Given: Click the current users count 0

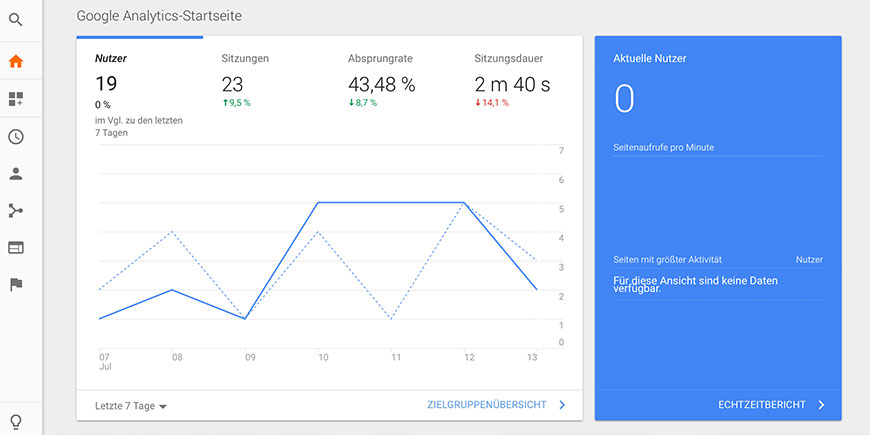Looking at the screenshot, I should point(624,99).
